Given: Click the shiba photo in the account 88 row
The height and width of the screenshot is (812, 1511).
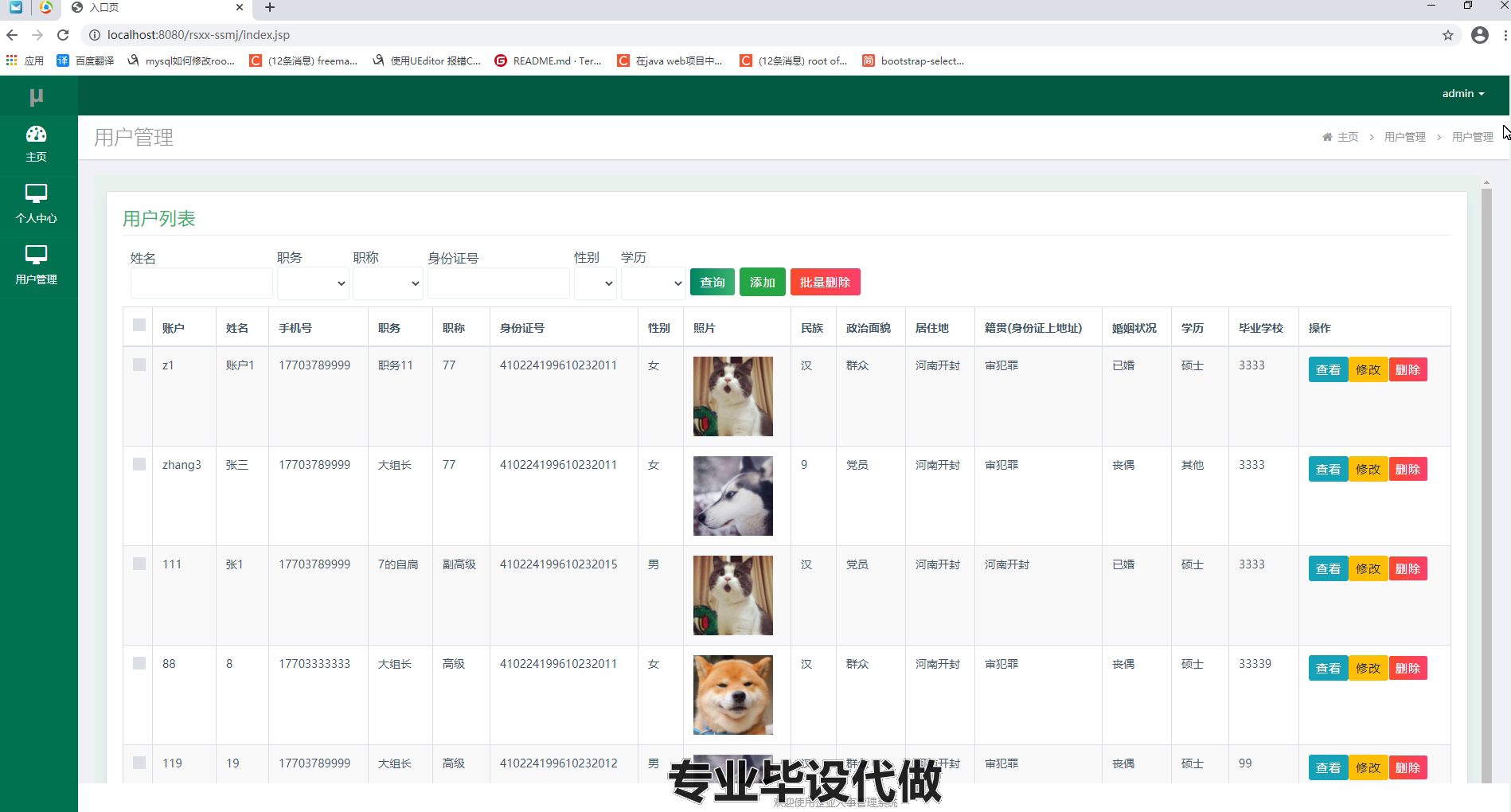Looking at the screenshot, I should click(x=733, y=695).
